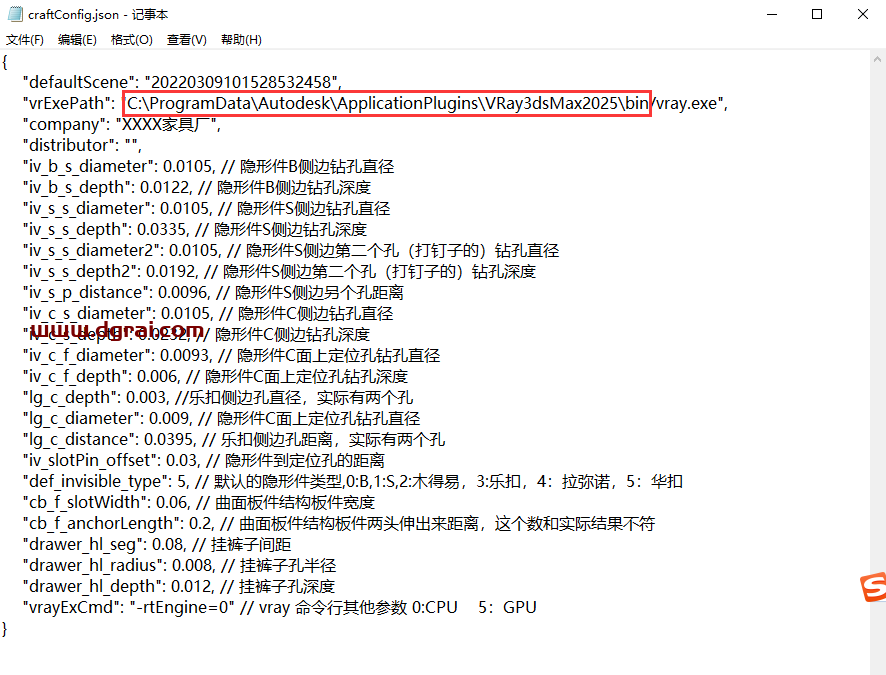Click the "iv_slotPin_offset" key
The image size is (886, 675).
tap(92, 460)
